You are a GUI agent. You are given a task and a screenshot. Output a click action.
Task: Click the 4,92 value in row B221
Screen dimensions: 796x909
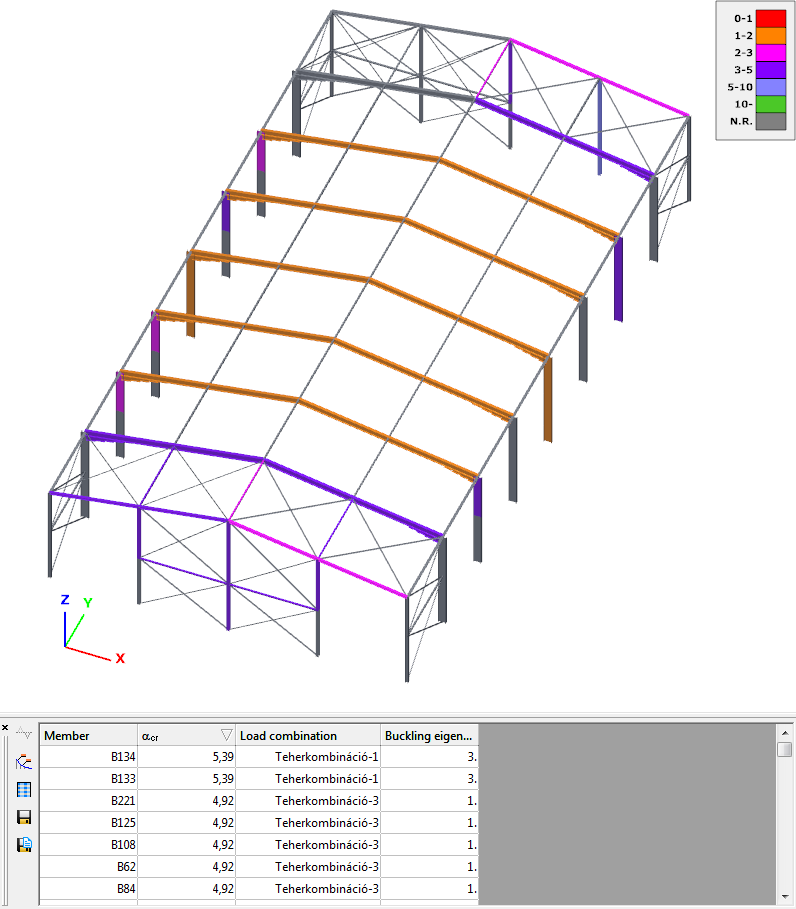(x=223, y=801)
